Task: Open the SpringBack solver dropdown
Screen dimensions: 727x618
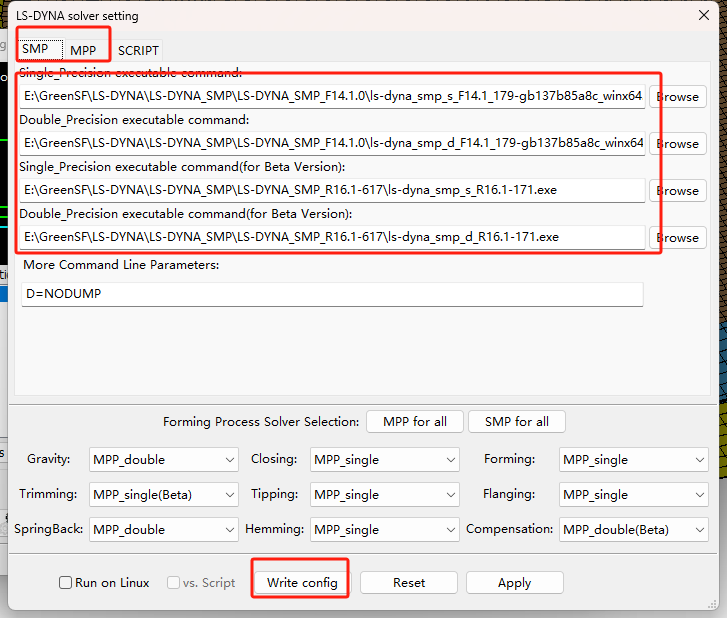Action: pyautogui.click(x=164, y=529)
